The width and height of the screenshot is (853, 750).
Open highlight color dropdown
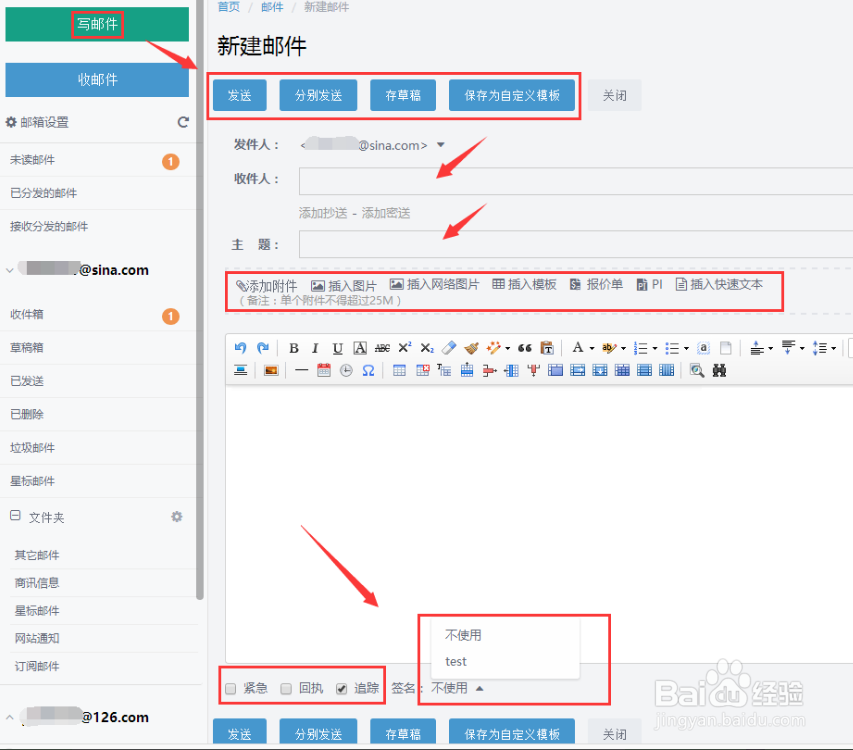623,349
